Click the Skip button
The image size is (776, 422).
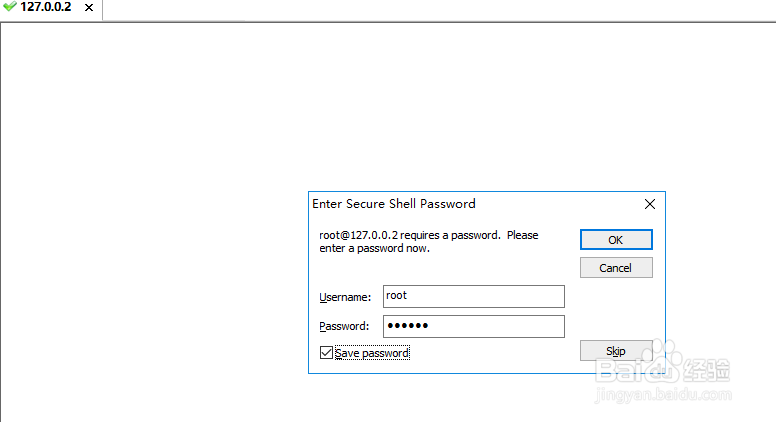click(x=616, y=351)
